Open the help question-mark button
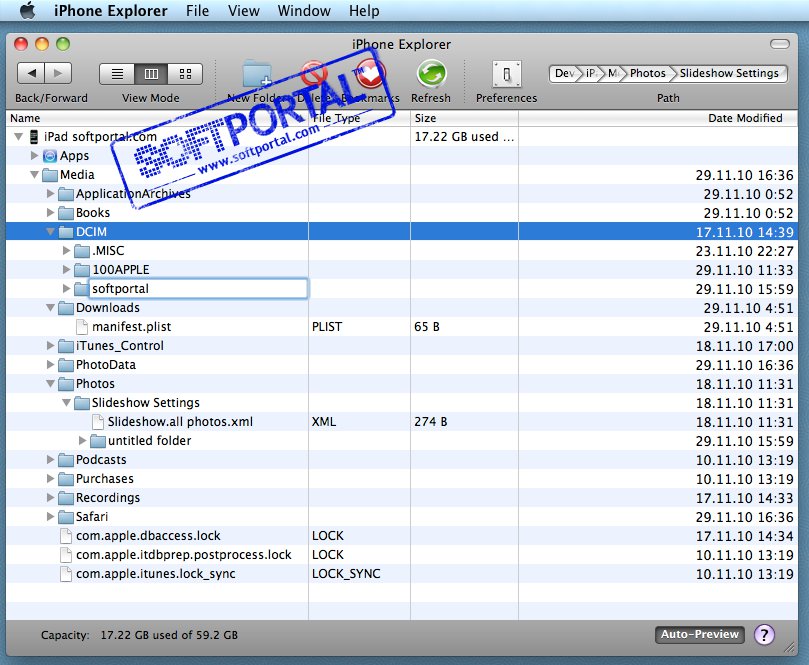 tap(764, 635)
